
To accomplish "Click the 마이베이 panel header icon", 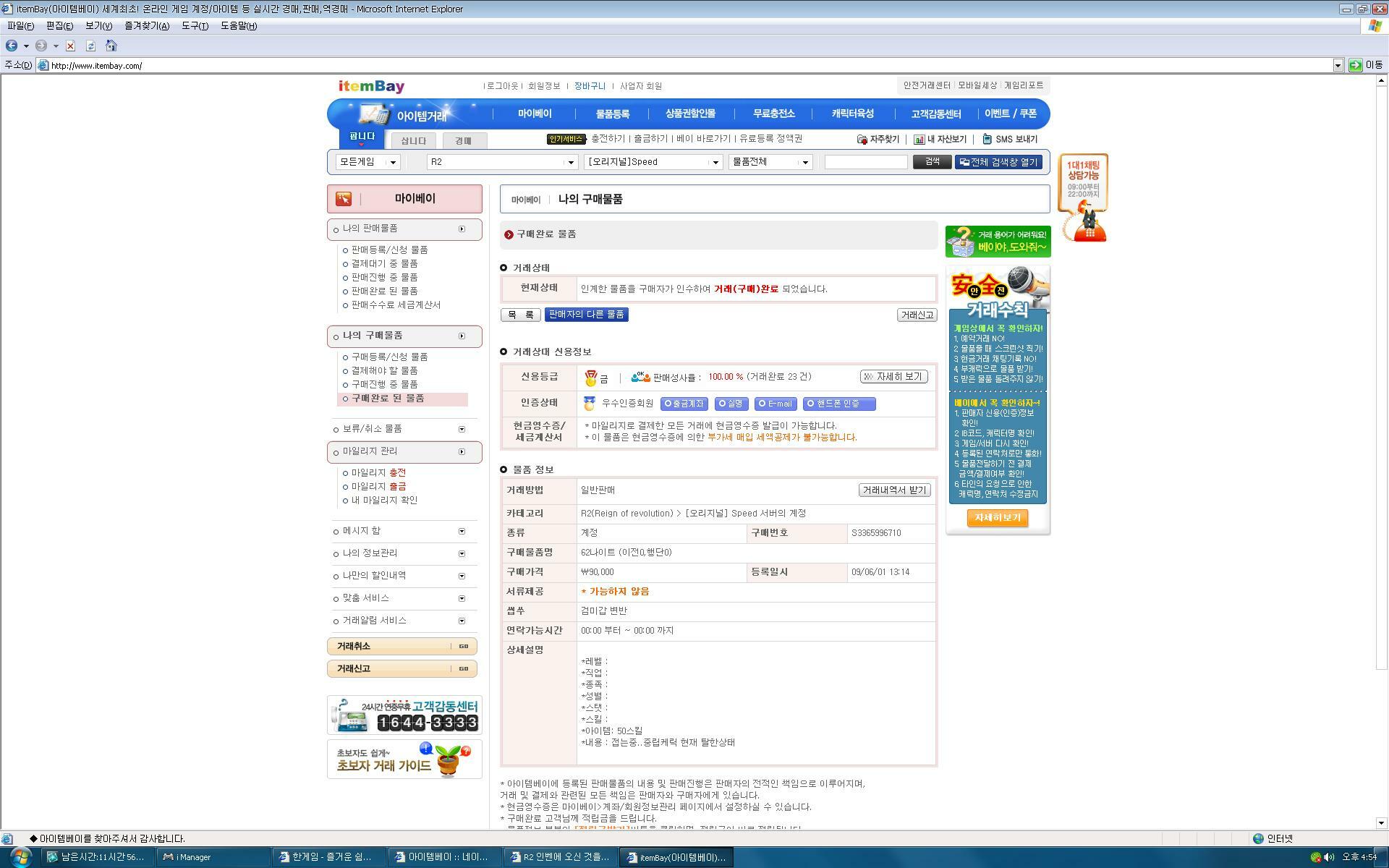I will point(343,198).
